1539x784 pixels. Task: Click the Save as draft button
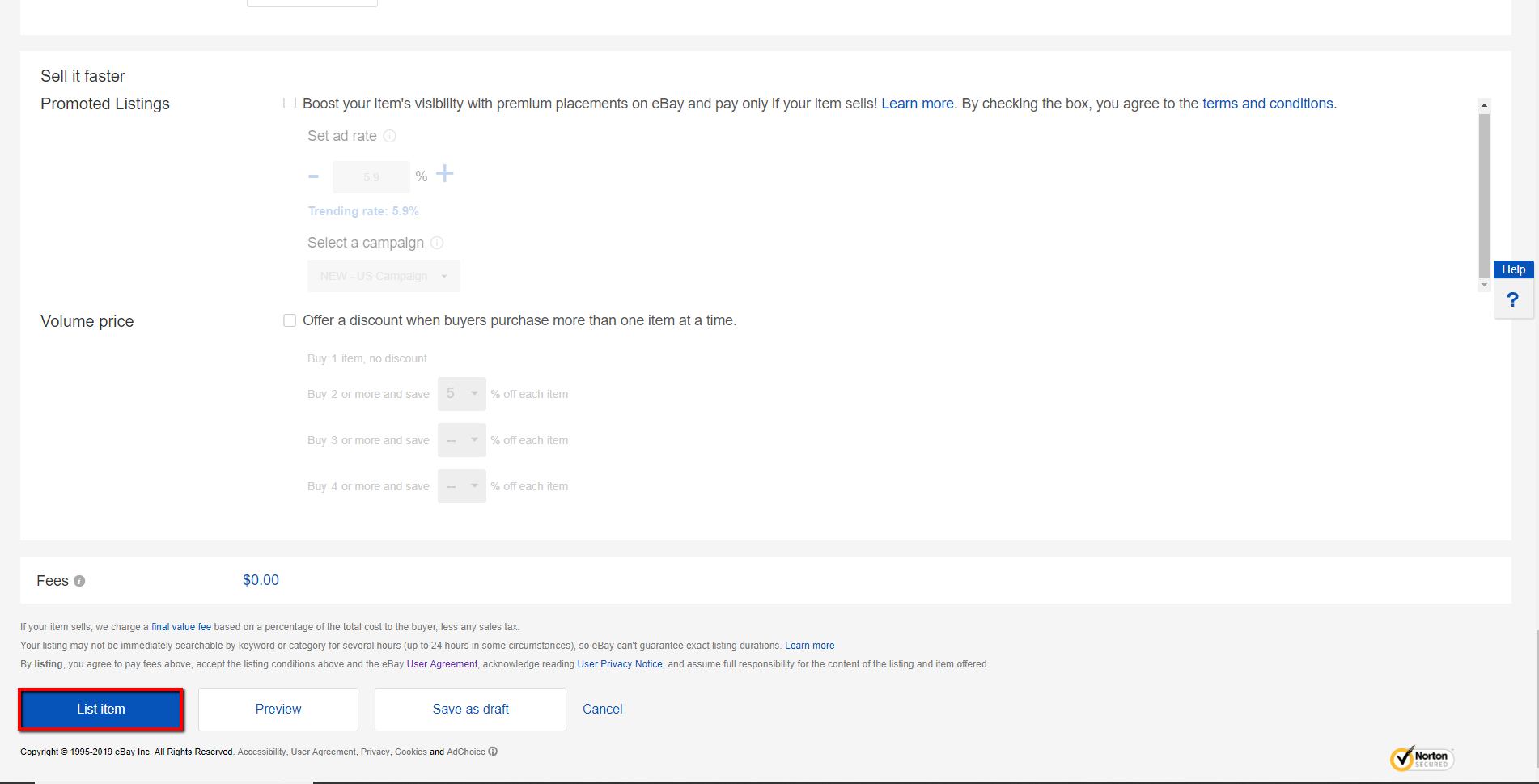coord(470,710)
